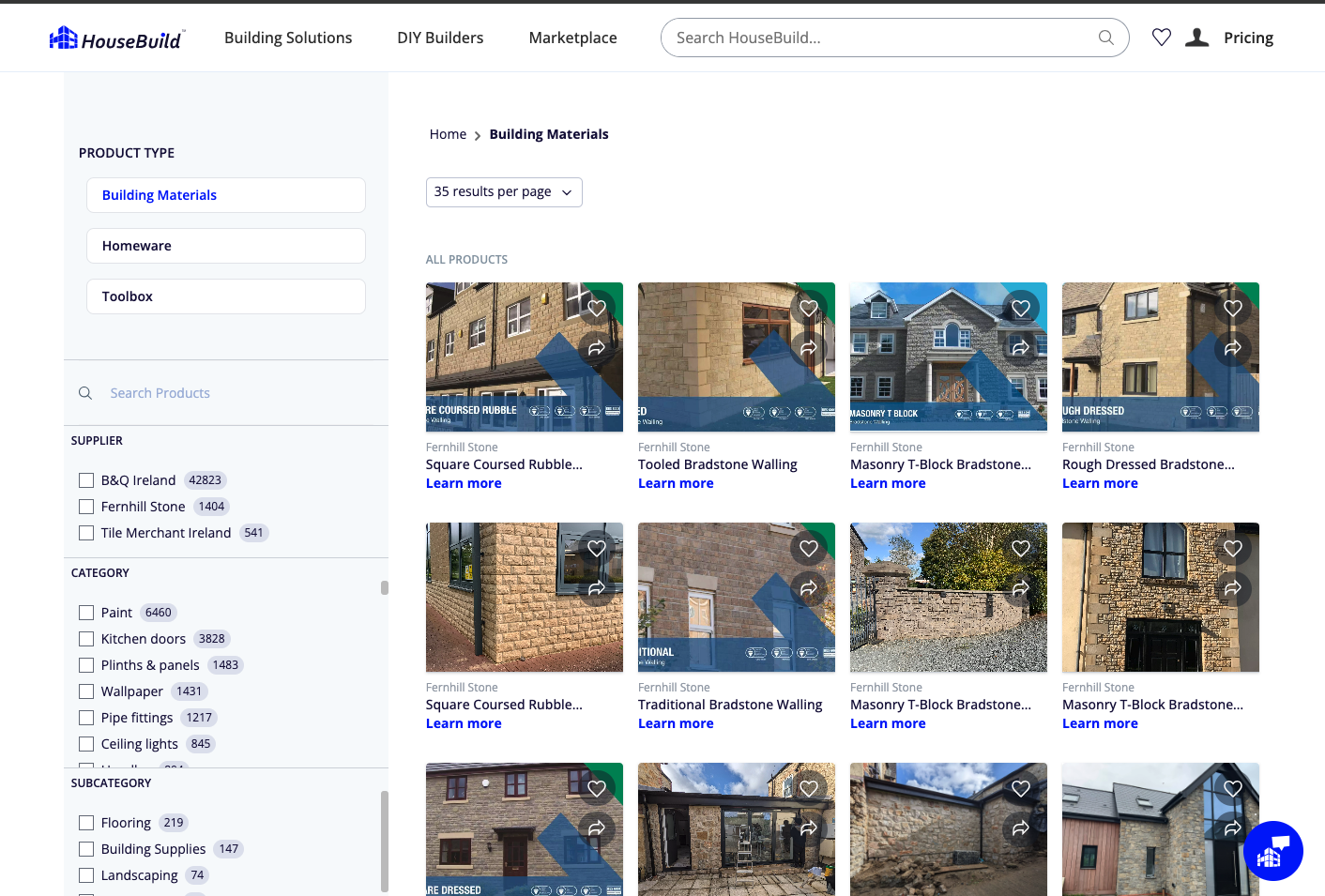This screenshot has width=1325, height=896.
Task: Select the Building Supplies subcategory checkbox
Action: coord(86,849)
